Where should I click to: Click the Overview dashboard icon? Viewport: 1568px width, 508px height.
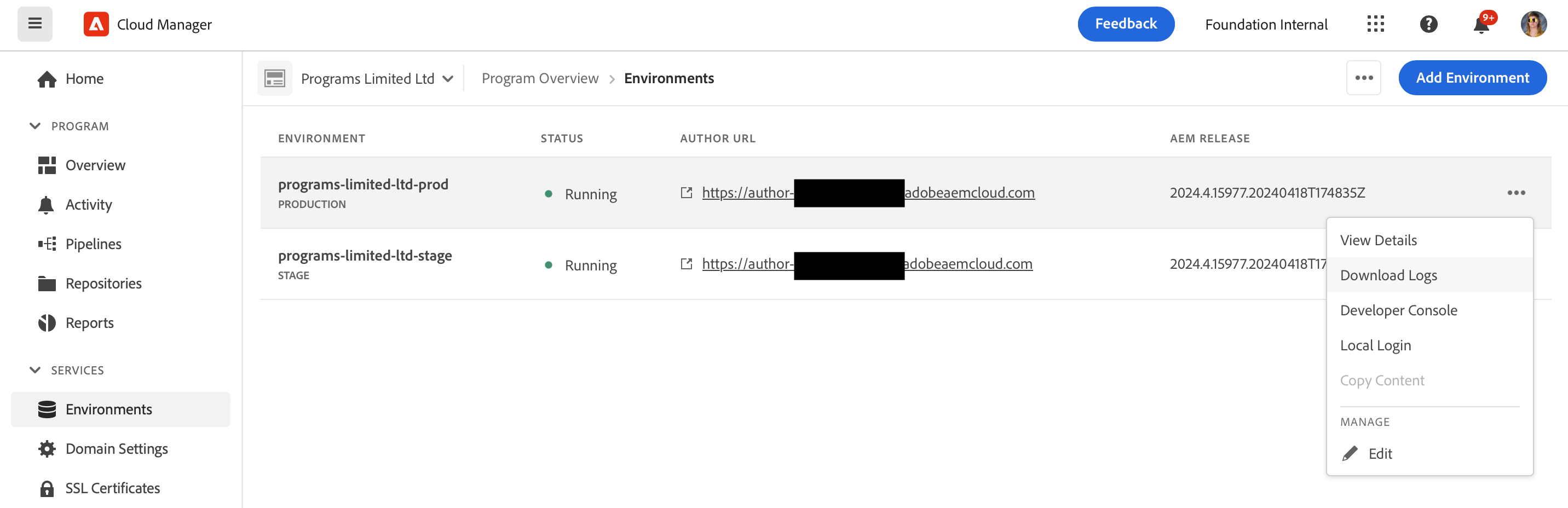[x=47, y=165]
